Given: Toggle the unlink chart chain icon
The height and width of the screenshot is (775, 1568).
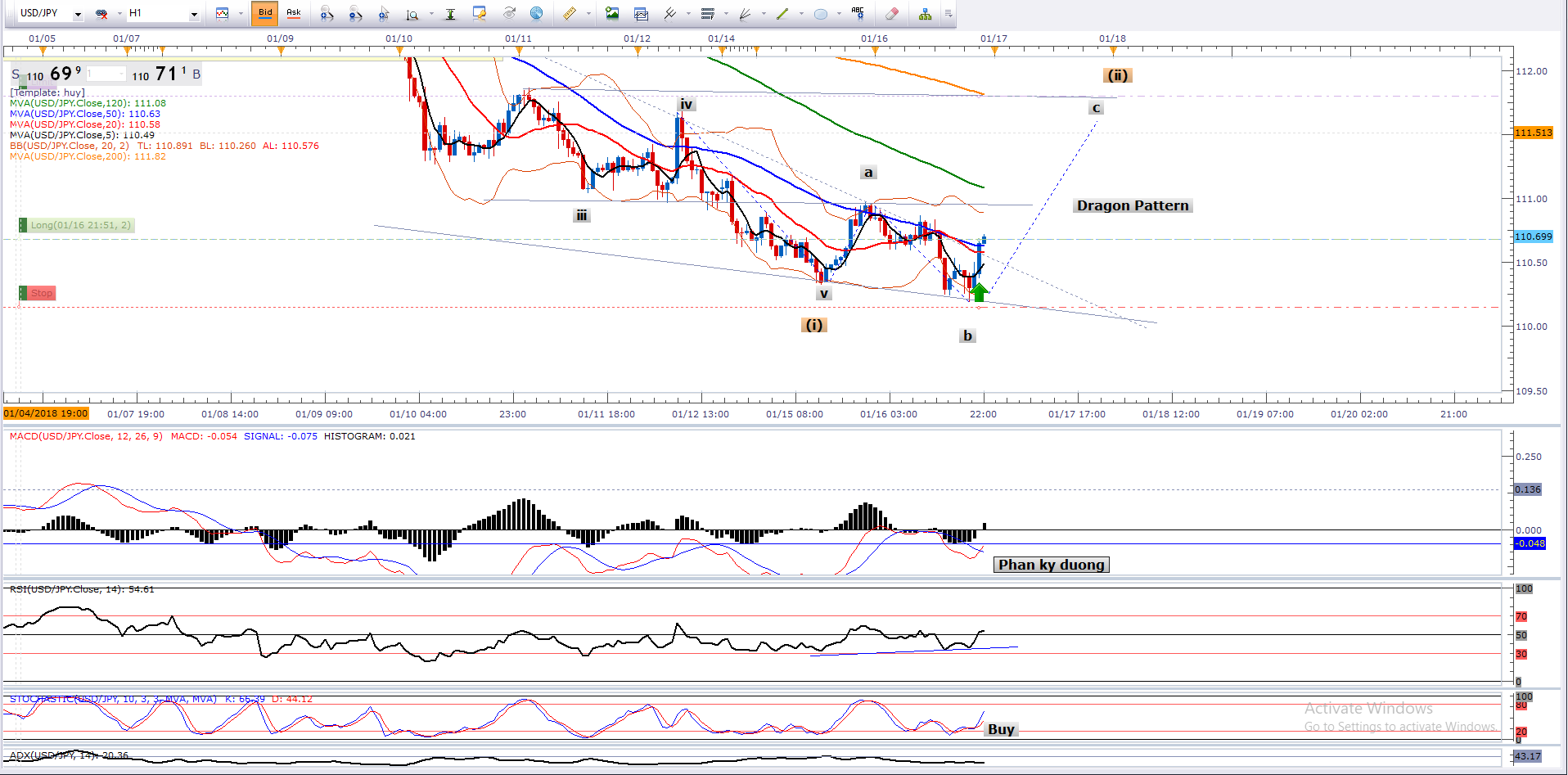Looking at the screenshot, I should tap(102, 13).
